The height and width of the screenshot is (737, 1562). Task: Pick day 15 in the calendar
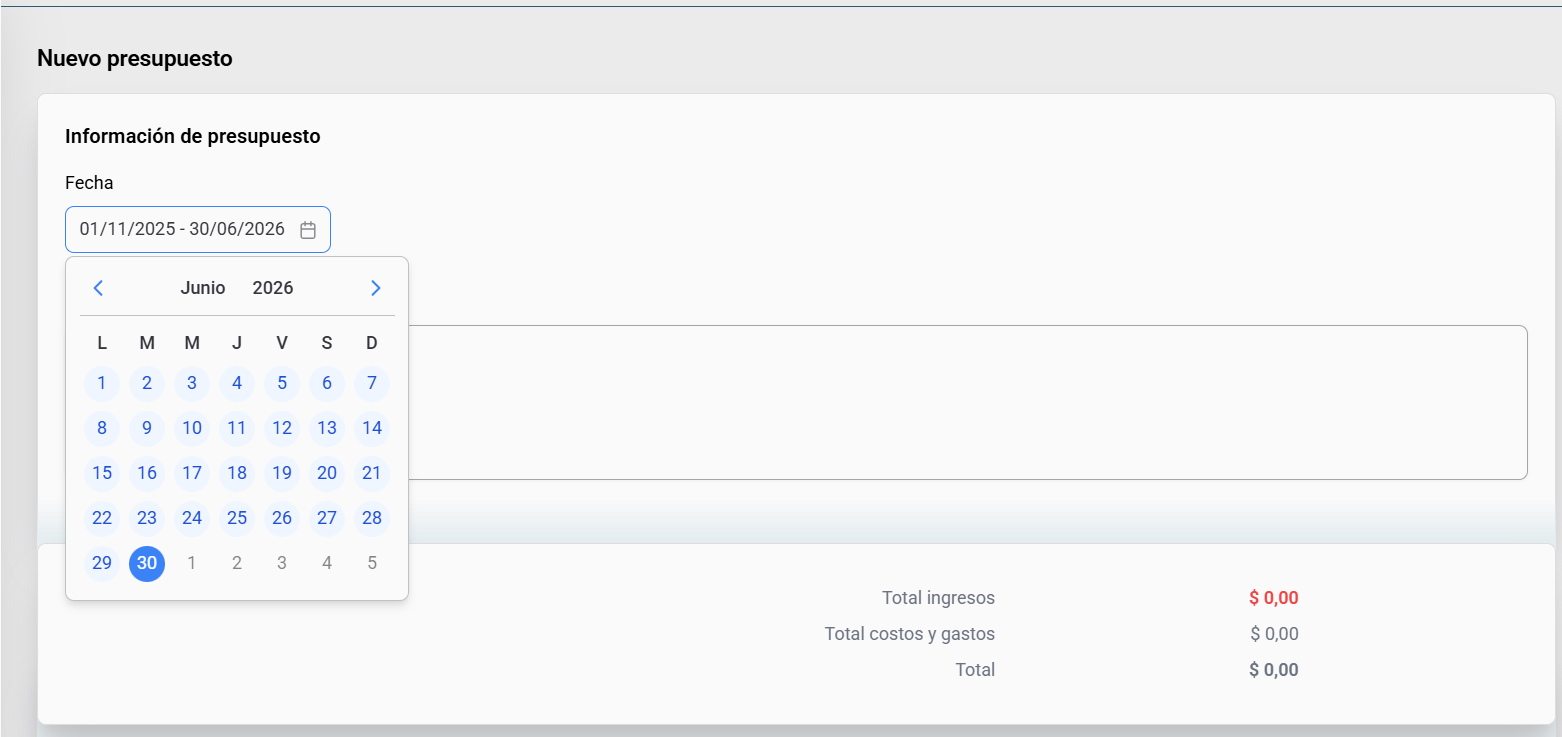click(102, 473)
